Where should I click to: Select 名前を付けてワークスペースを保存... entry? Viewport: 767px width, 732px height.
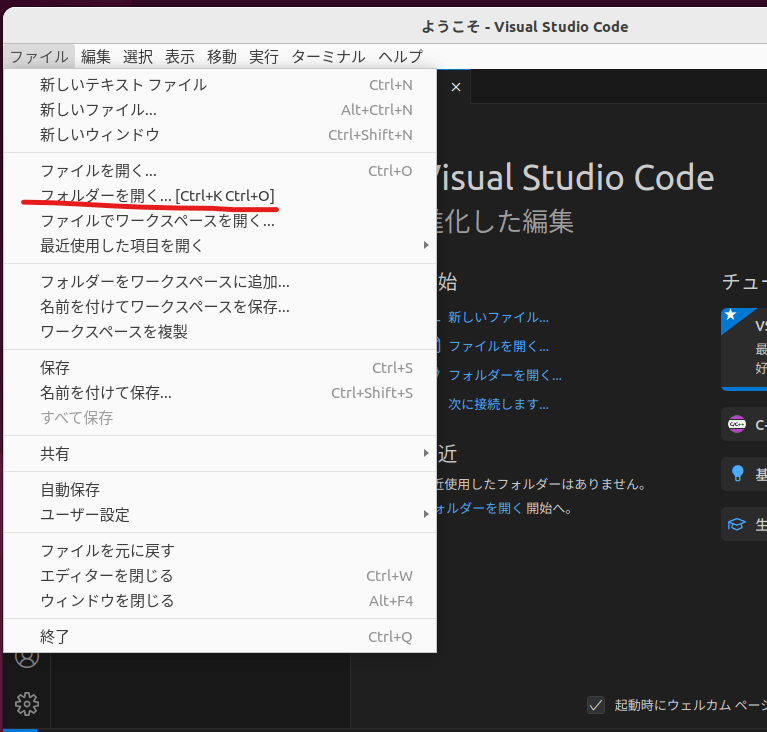(220, 307)
